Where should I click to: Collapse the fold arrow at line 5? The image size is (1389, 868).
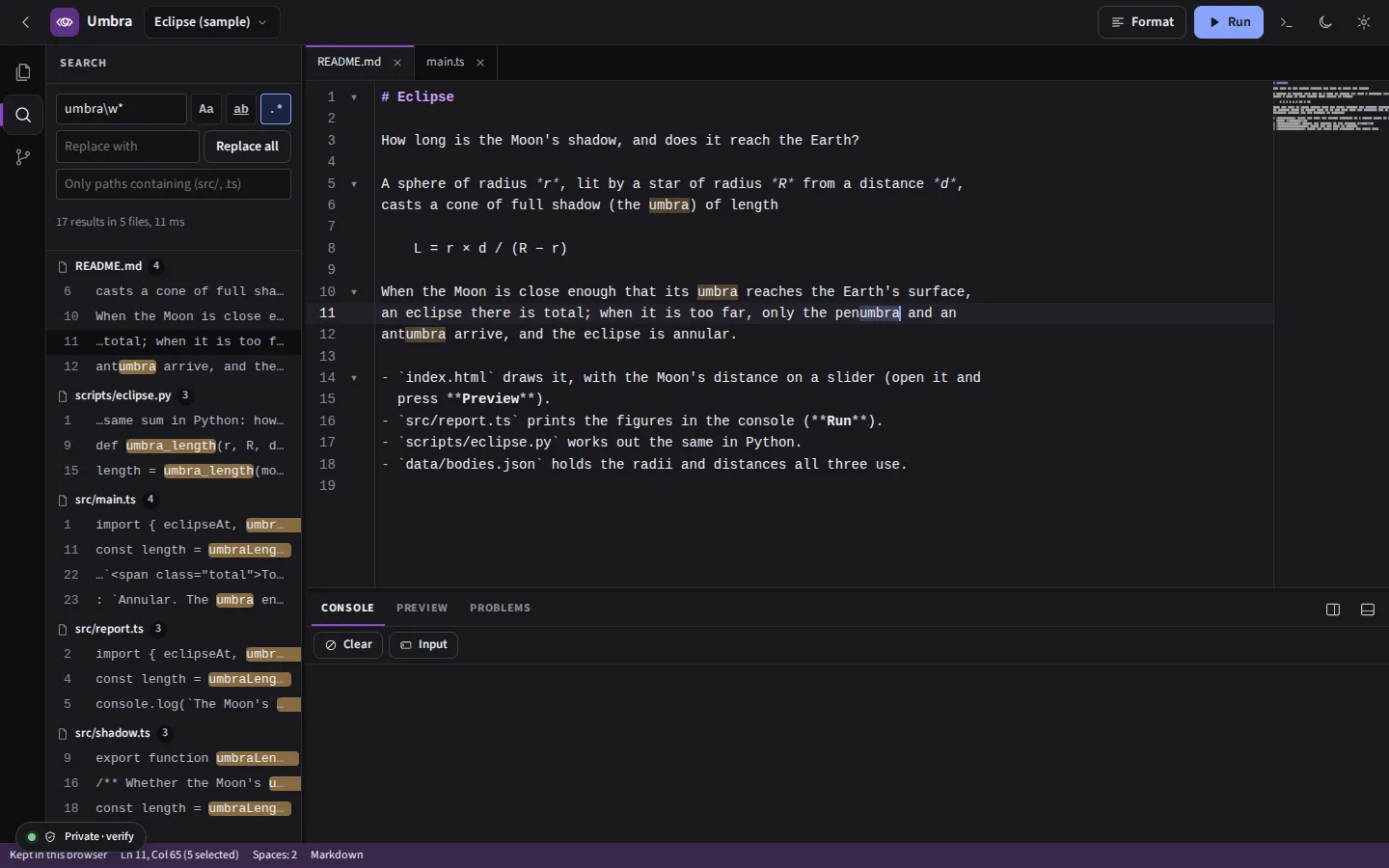click(x=354, y=184)
